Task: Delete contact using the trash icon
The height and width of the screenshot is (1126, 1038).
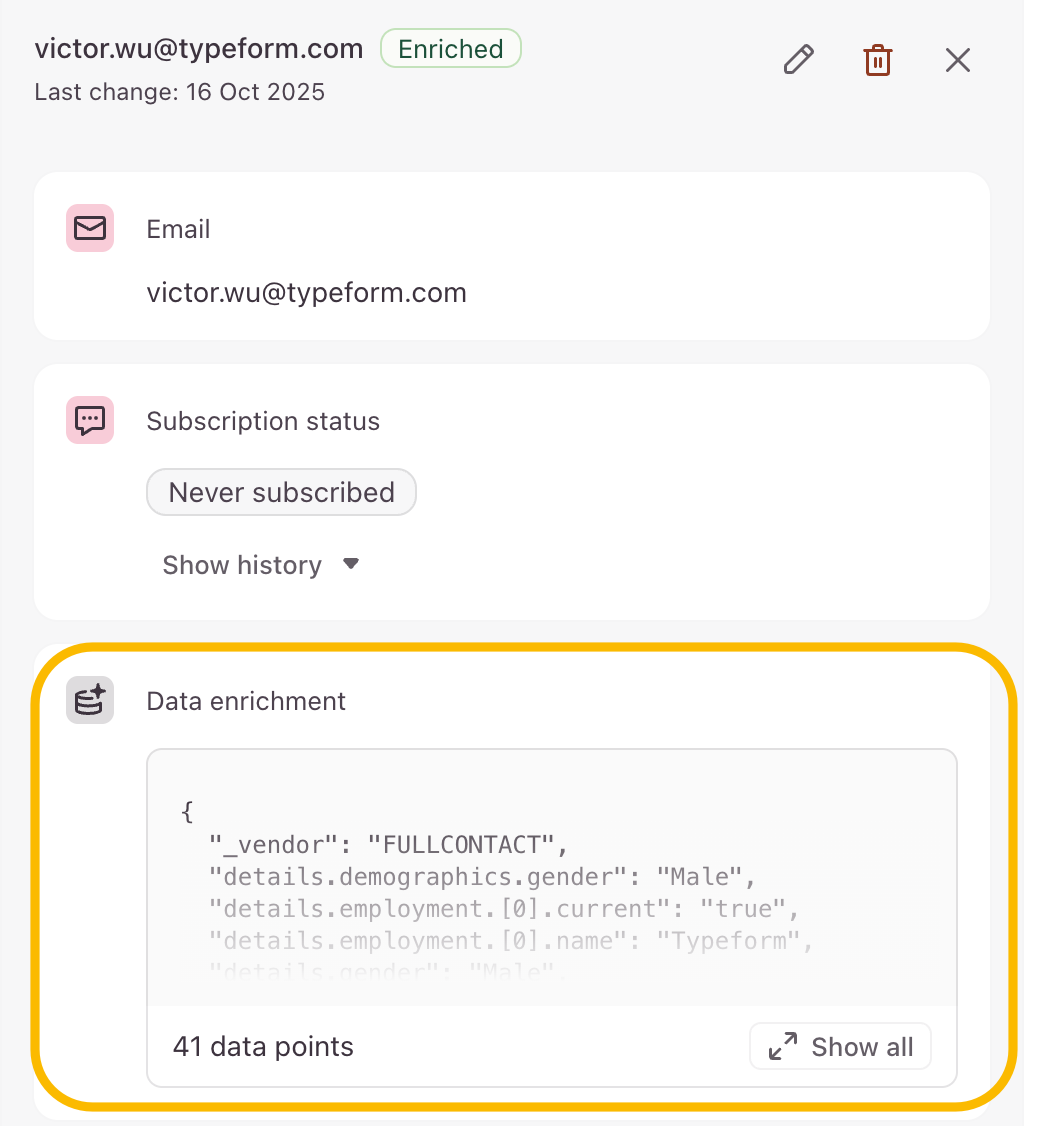Action: (877, 61)
